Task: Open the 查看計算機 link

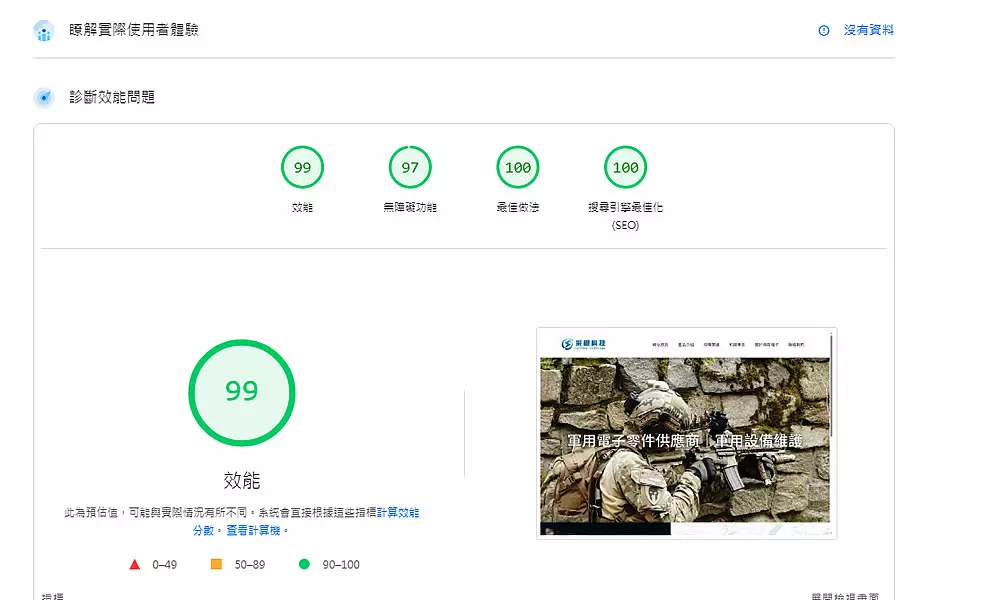Action: [x=255, y=530]
